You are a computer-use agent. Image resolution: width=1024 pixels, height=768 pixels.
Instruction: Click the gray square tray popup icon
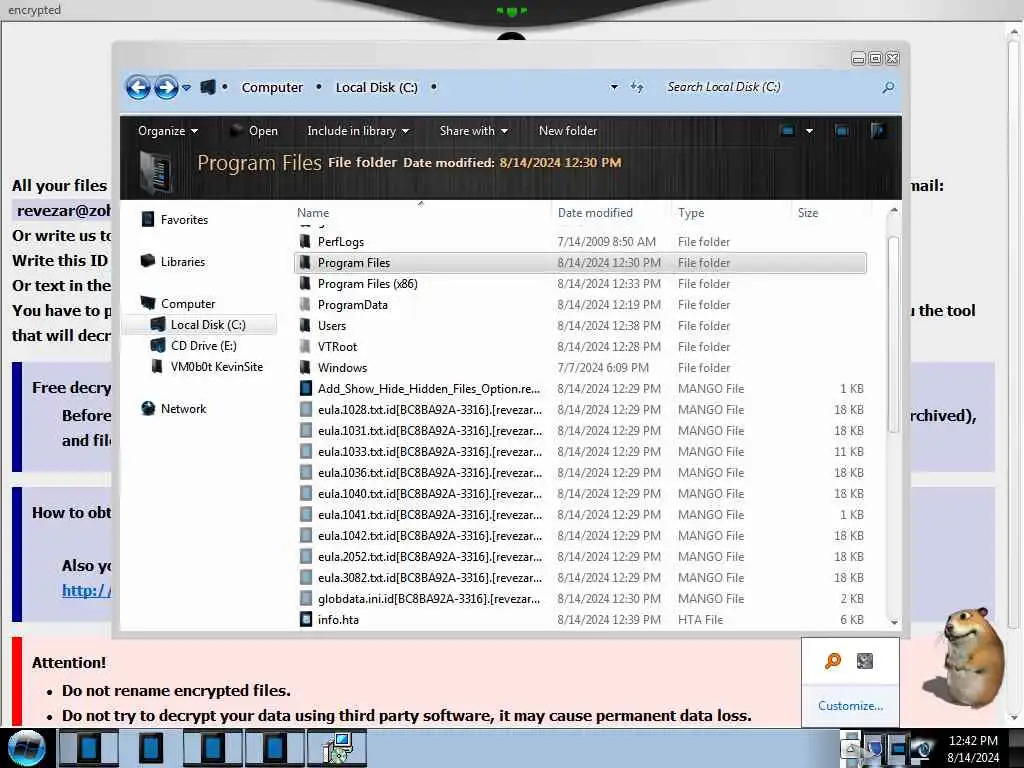[865, 661]
